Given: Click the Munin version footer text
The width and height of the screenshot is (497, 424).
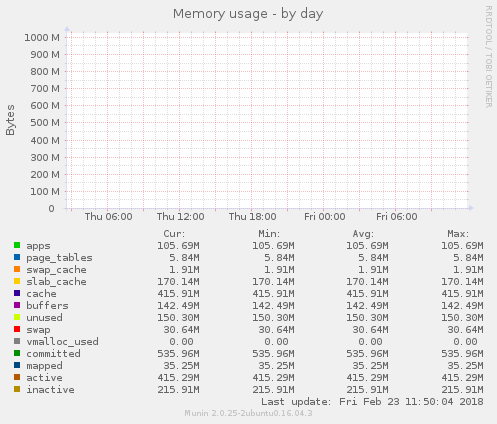Looking at the screenshot, I should (x=248, y=414).
